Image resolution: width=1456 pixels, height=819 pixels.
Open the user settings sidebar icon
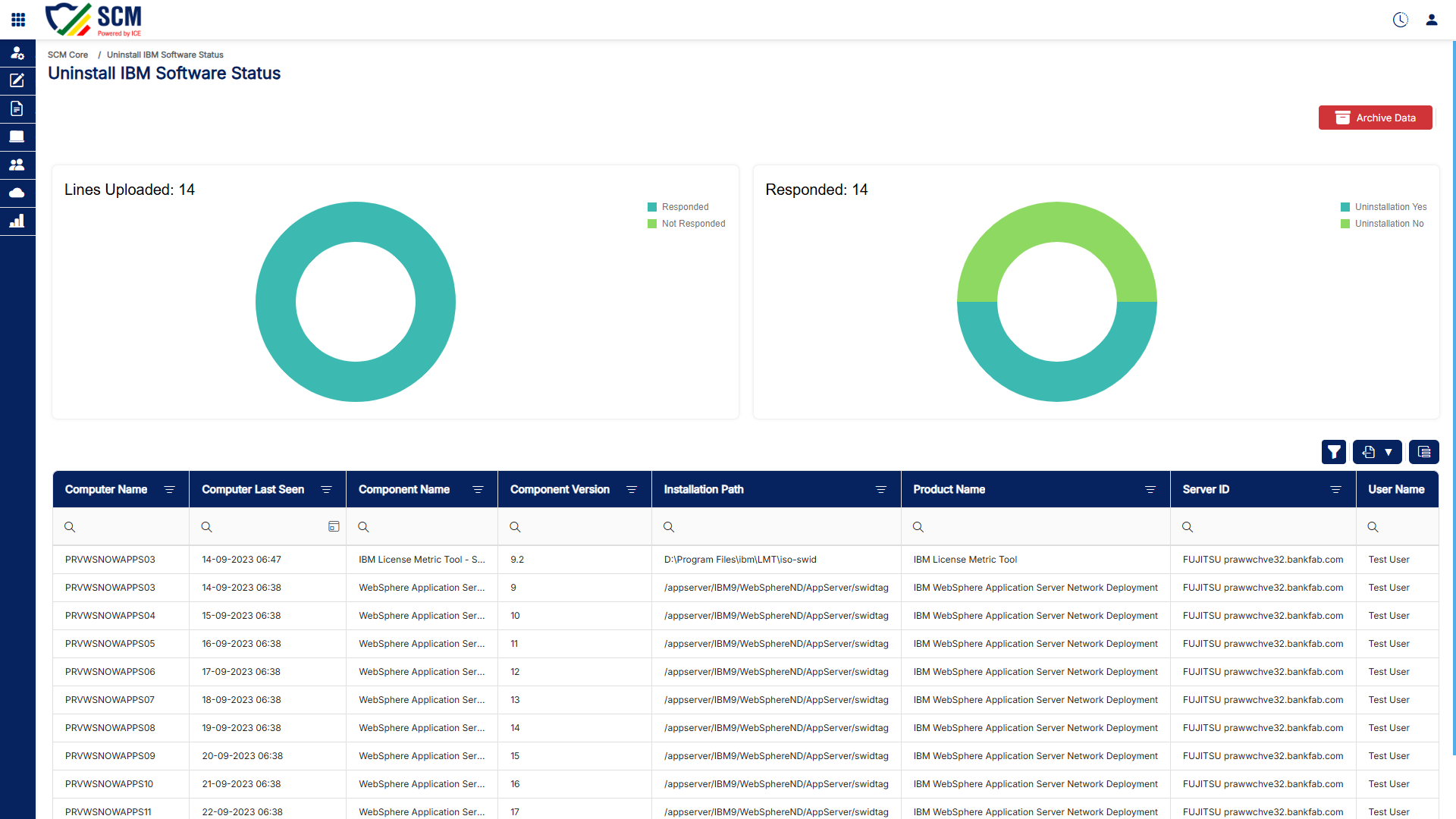pyautogui.click(x=17, y=53)
